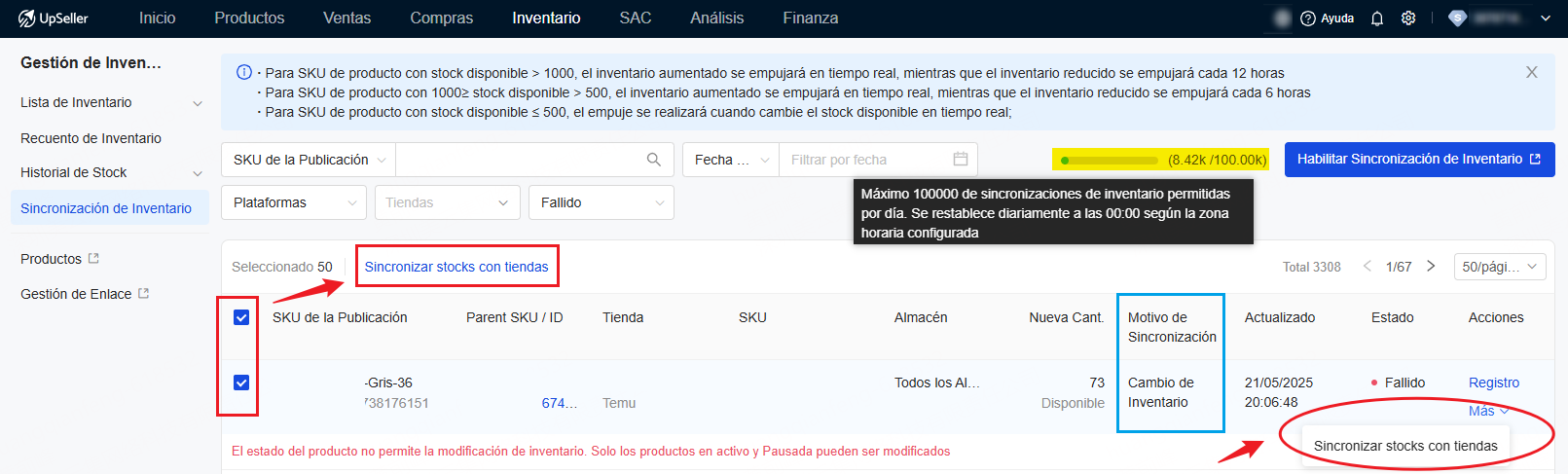Image resolution: width=1568 pixels, height=474 pixels.
Task: Click the Total 3308 count text
Action: tap(1312, 267)
